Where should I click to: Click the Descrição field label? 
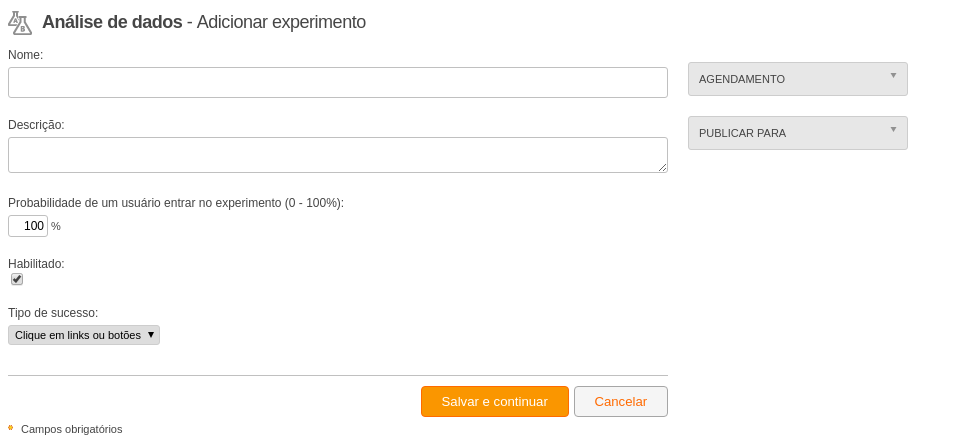36,124
